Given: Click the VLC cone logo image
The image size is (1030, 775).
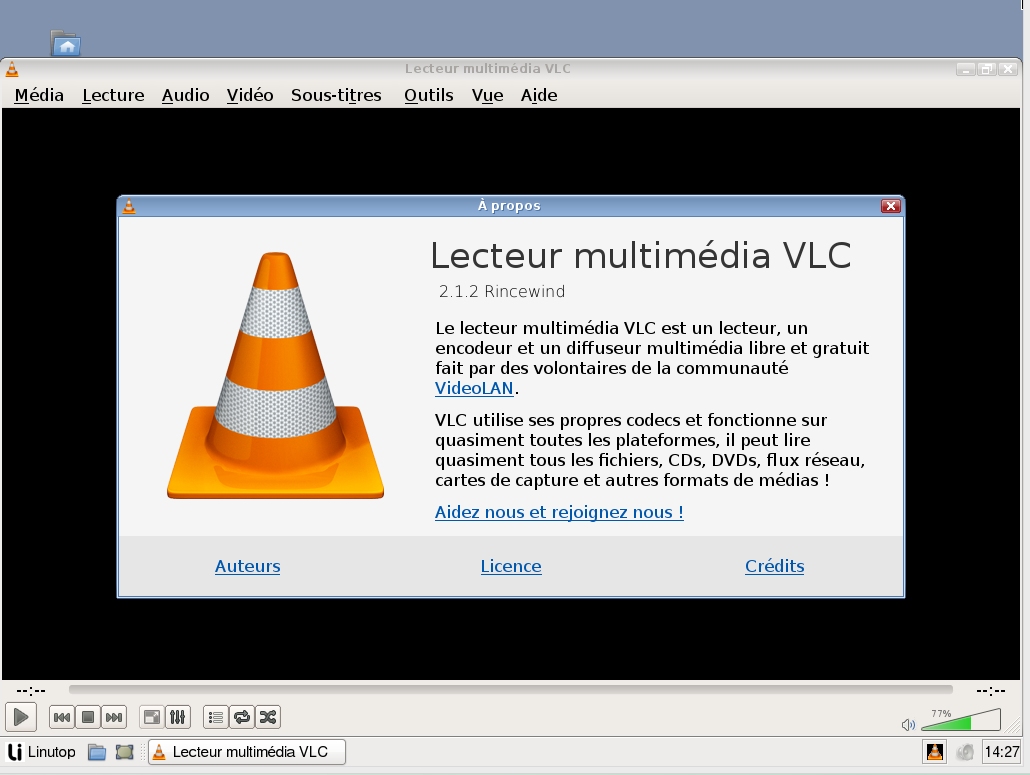Looking at the screenshot, I should [x=275, y=375].
